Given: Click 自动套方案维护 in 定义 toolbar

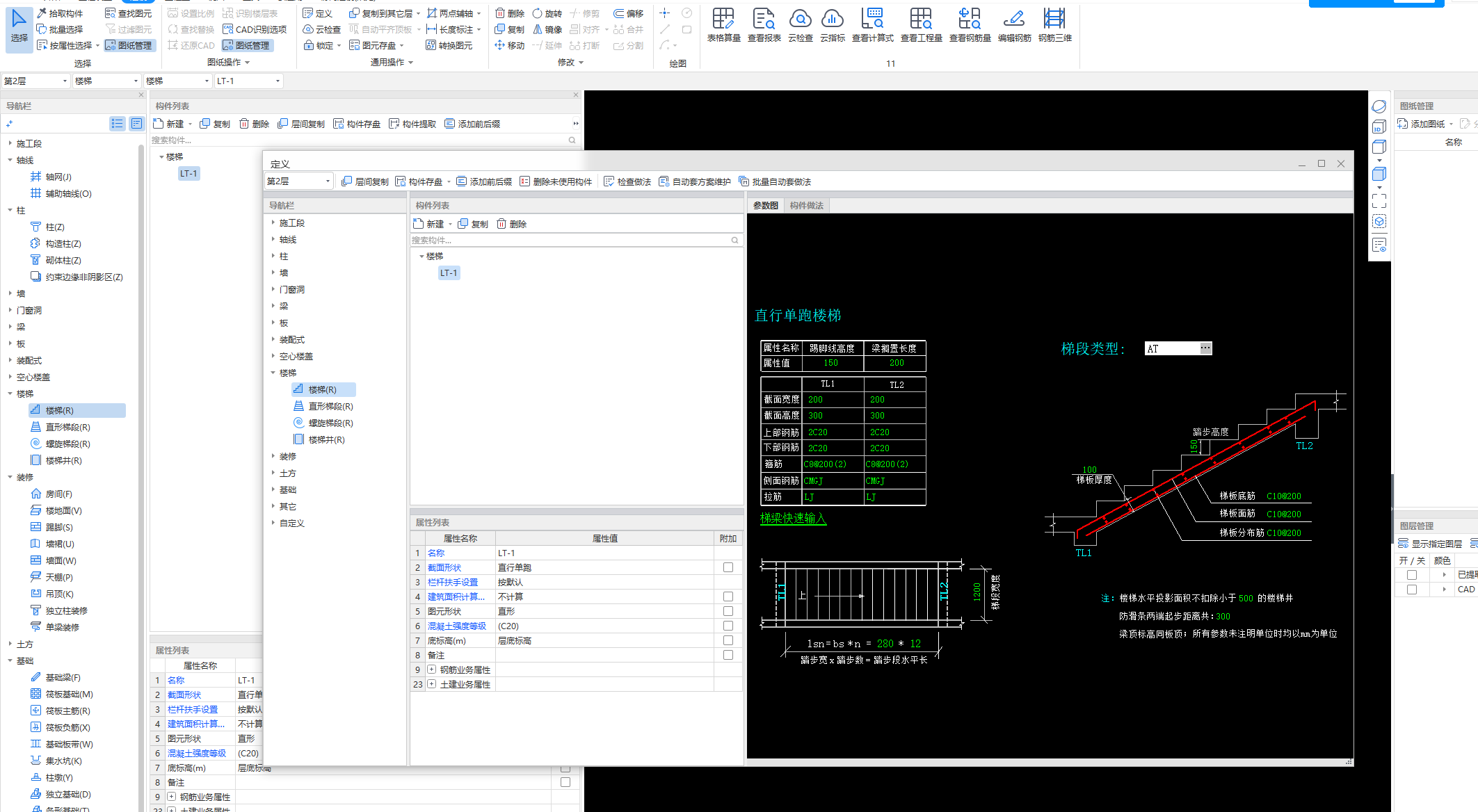Looking at the screenshot, I should coord(694,181).
